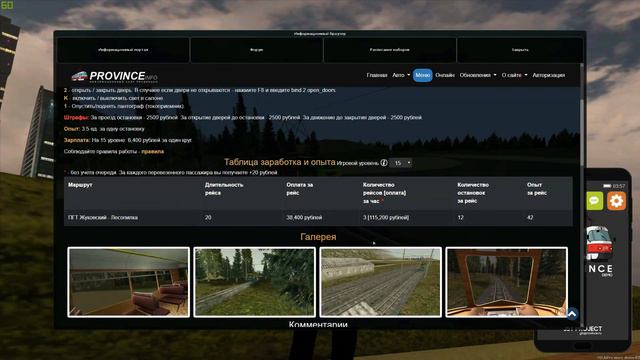Click the Комментарии heading
The image size is (640, 360).
(318, 324)
